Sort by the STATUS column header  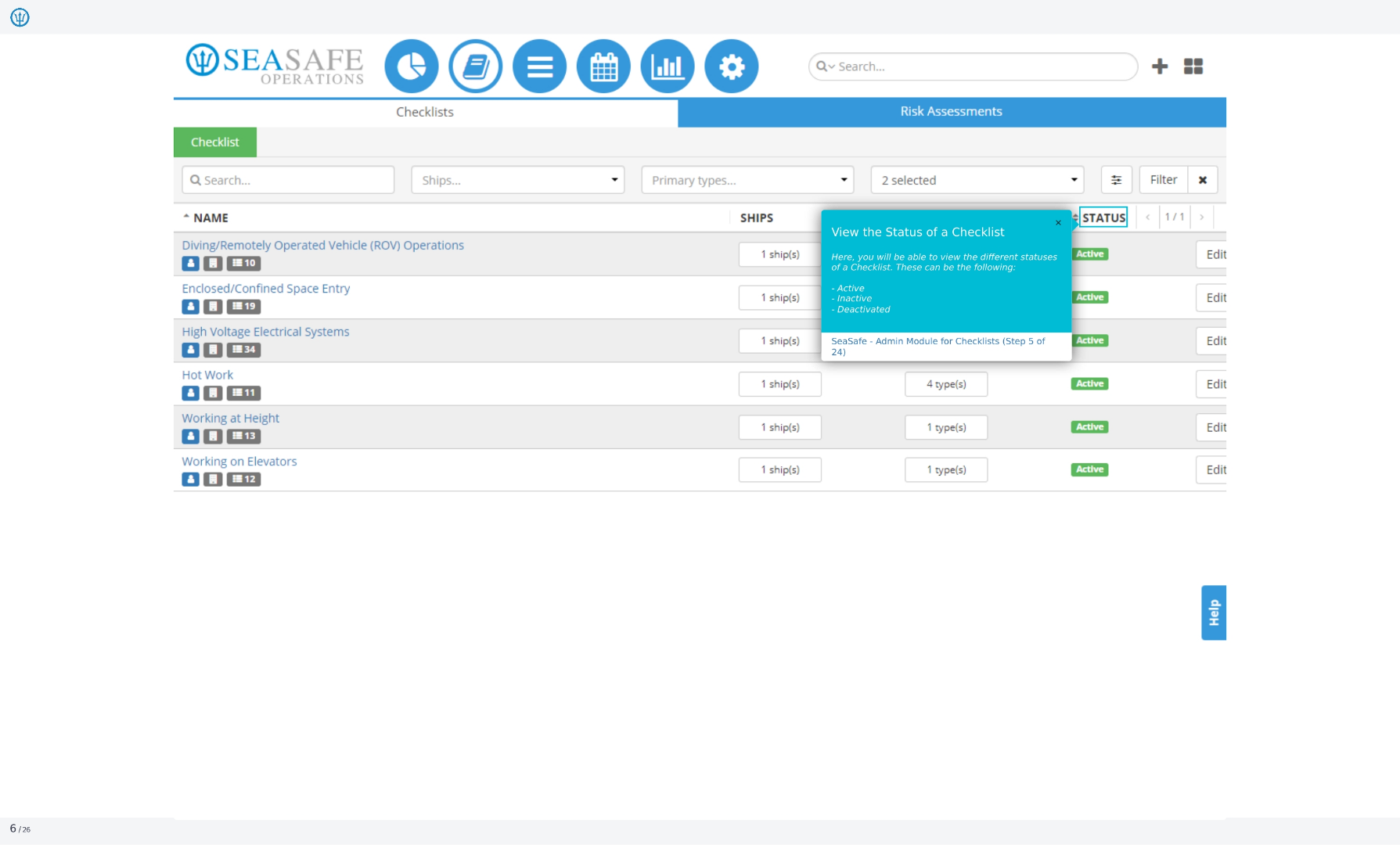[1103, 218]
